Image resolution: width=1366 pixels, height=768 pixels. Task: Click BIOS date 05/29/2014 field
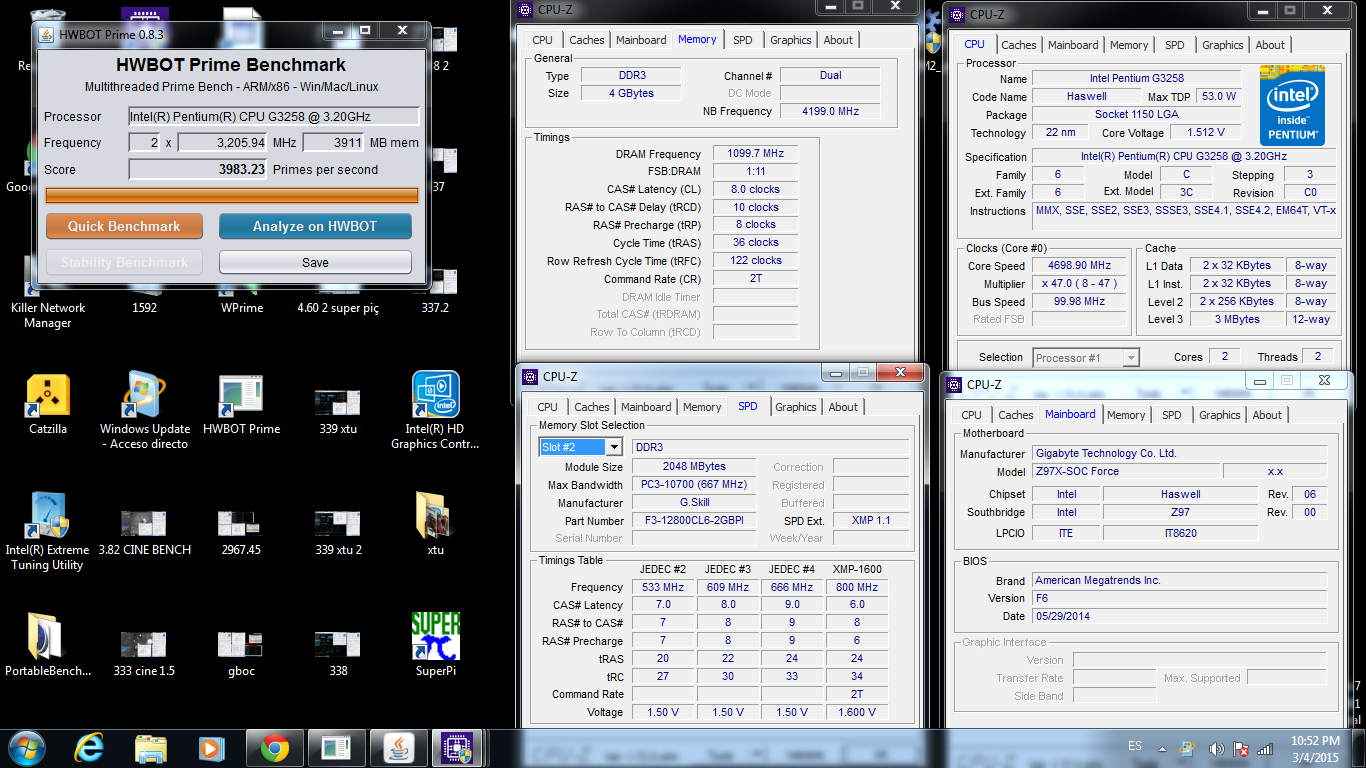point(1179,616)
